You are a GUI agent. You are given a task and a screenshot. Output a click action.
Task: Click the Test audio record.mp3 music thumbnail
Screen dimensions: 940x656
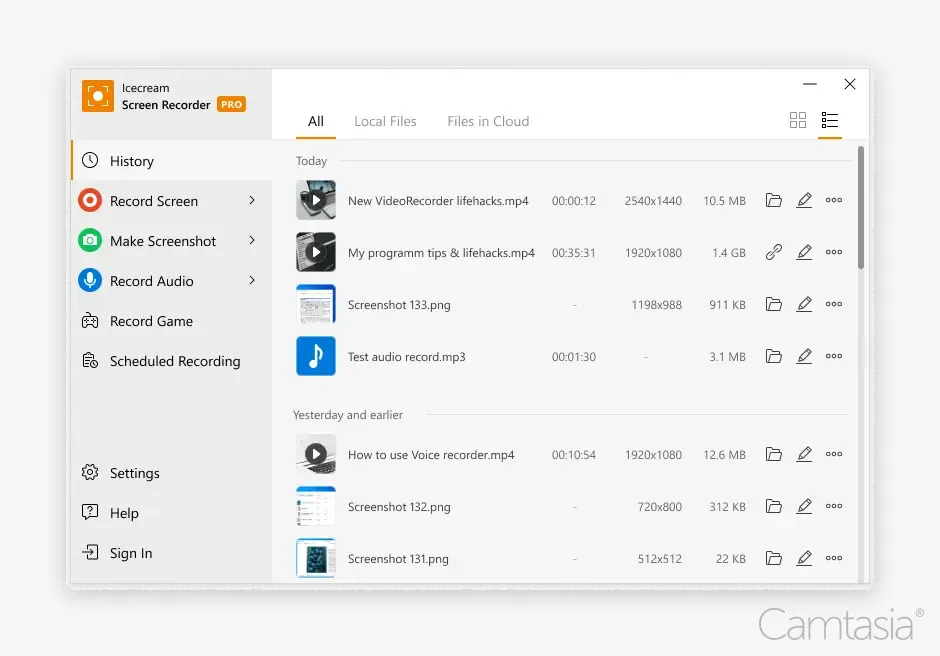(316, 356)
